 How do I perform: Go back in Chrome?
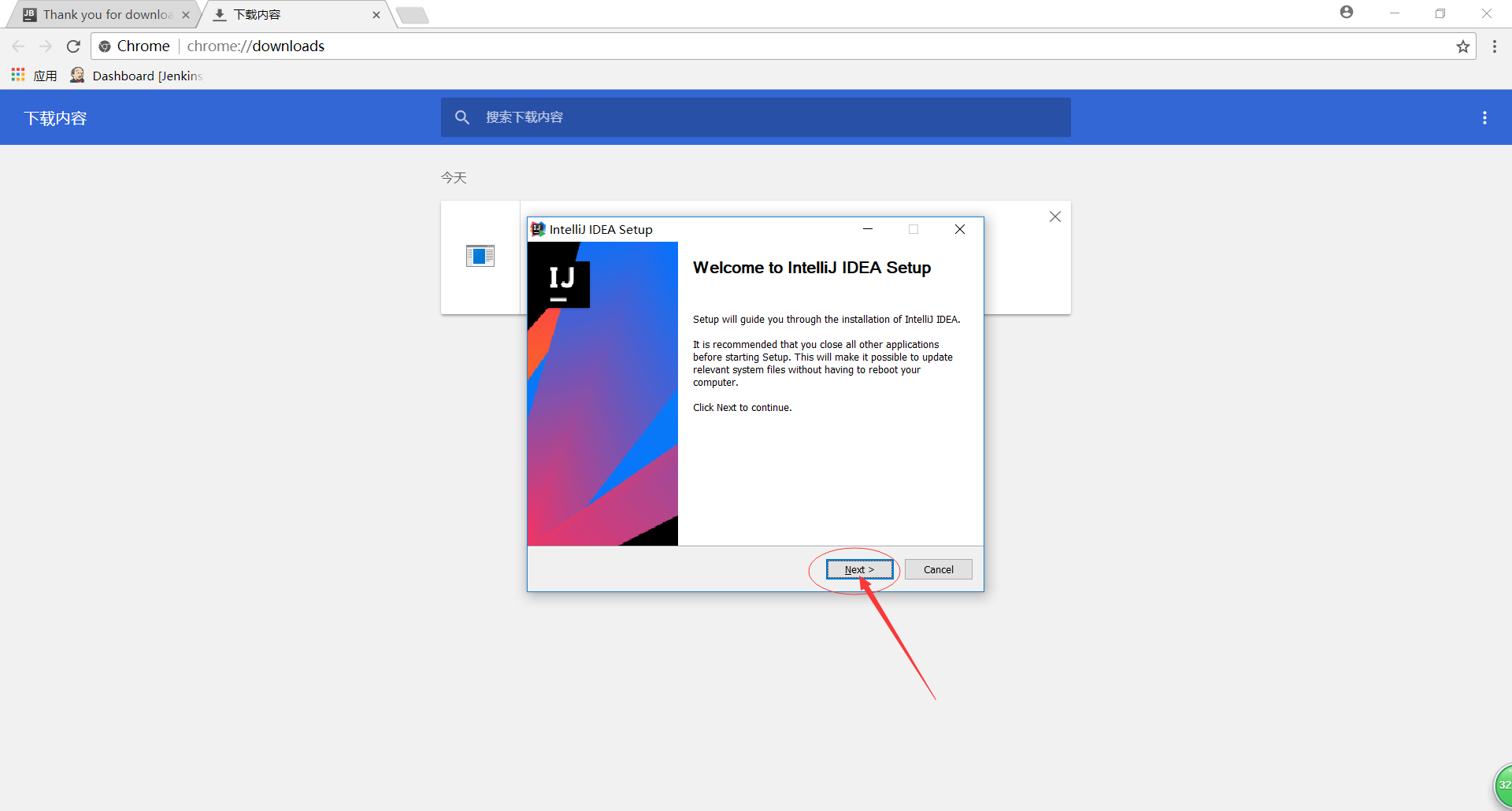[x=19, y=46]
